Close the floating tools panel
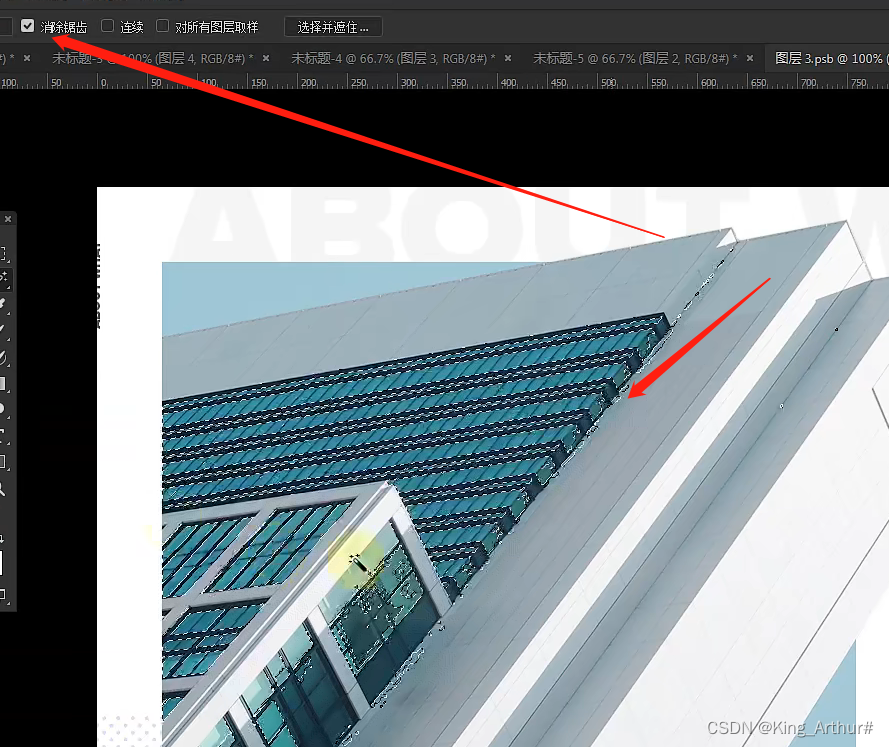Screen dimensions: 889x747 (8, 219)
